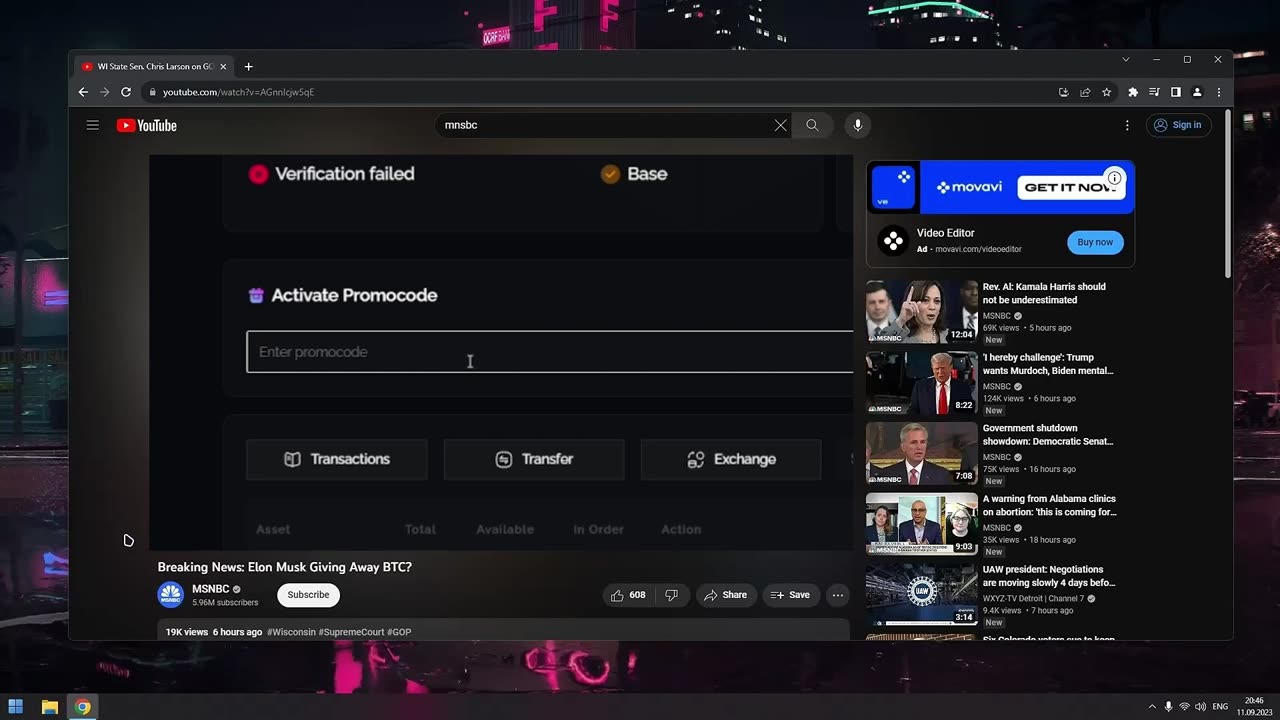The width and height of the screenshot is (1280, 720).
Task: Open a new browser tab
Action: tap(248, 66)
